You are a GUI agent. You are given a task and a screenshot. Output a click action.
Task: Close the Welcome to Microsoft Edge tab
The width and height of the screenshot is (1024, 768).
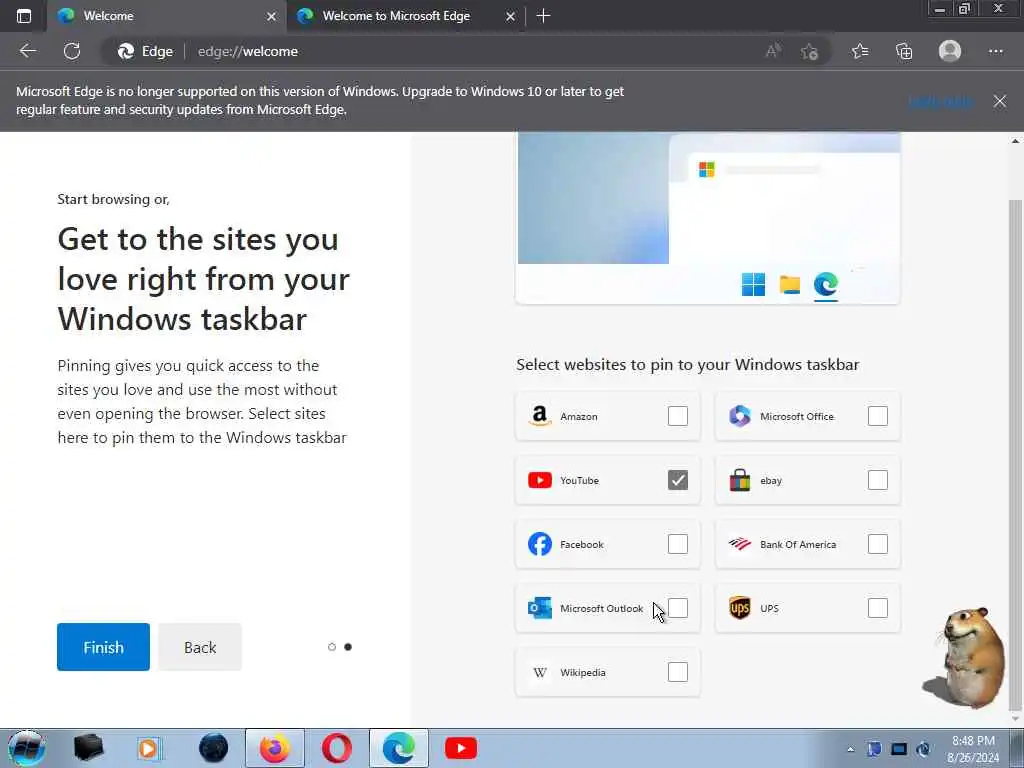511,16
